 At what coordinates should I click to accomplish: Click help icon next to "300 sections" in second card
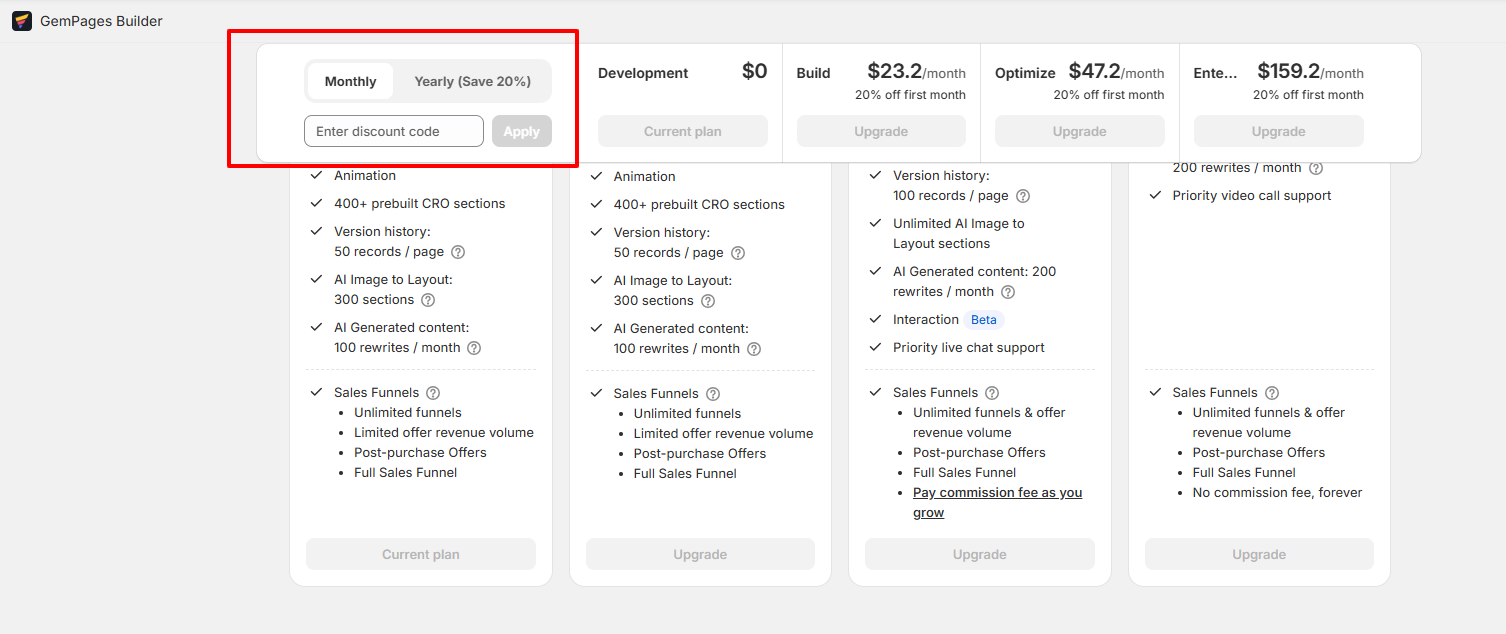click(708, 301)
